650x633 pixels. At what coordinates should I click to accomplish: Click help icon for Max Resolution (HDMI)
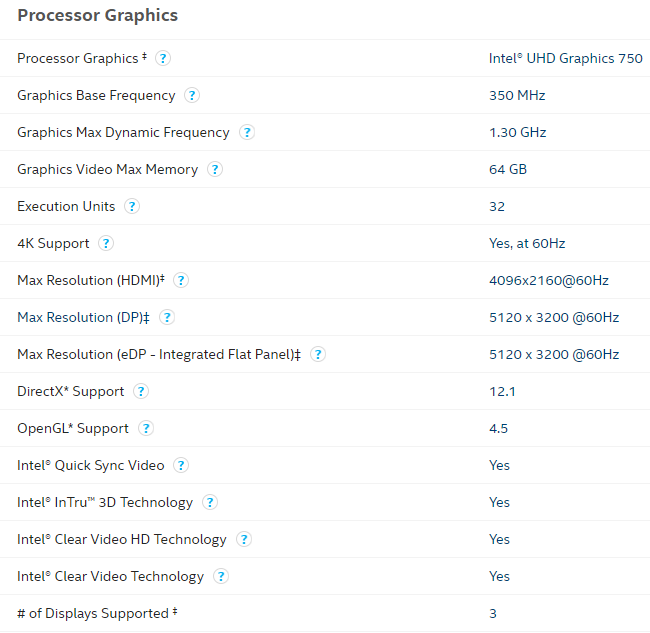181,280
